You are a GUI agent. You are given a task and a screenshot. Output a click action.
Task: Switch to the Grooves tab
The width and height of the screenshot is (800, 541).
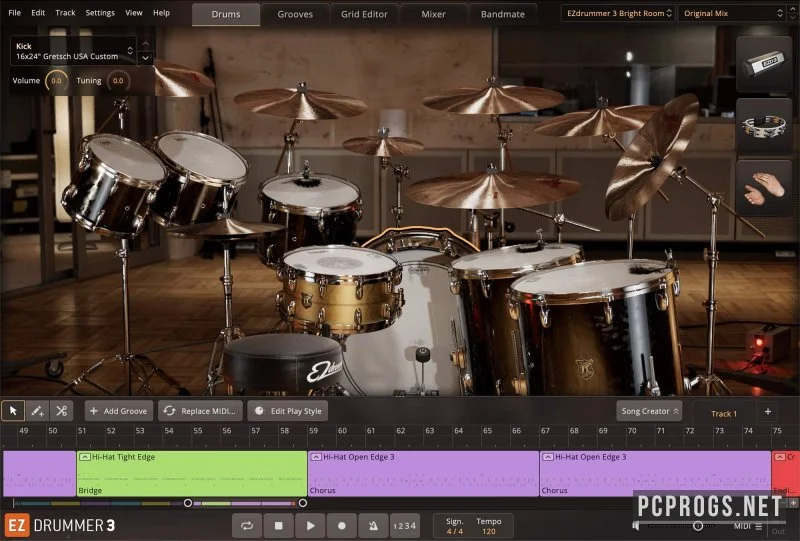click(x=295, y=14)
